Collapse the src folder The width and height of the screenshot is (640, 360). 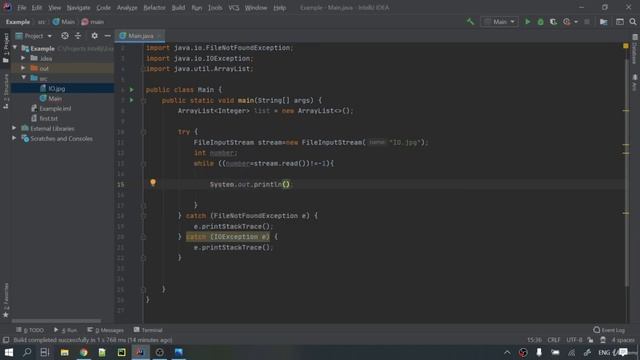[23, 78]
